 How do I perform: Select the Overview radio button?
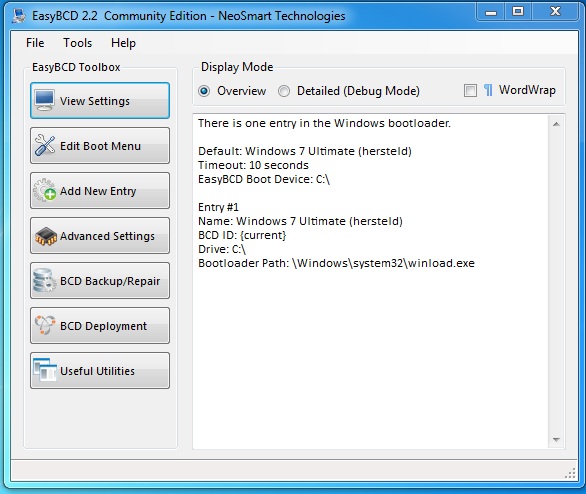click(204, 91)
